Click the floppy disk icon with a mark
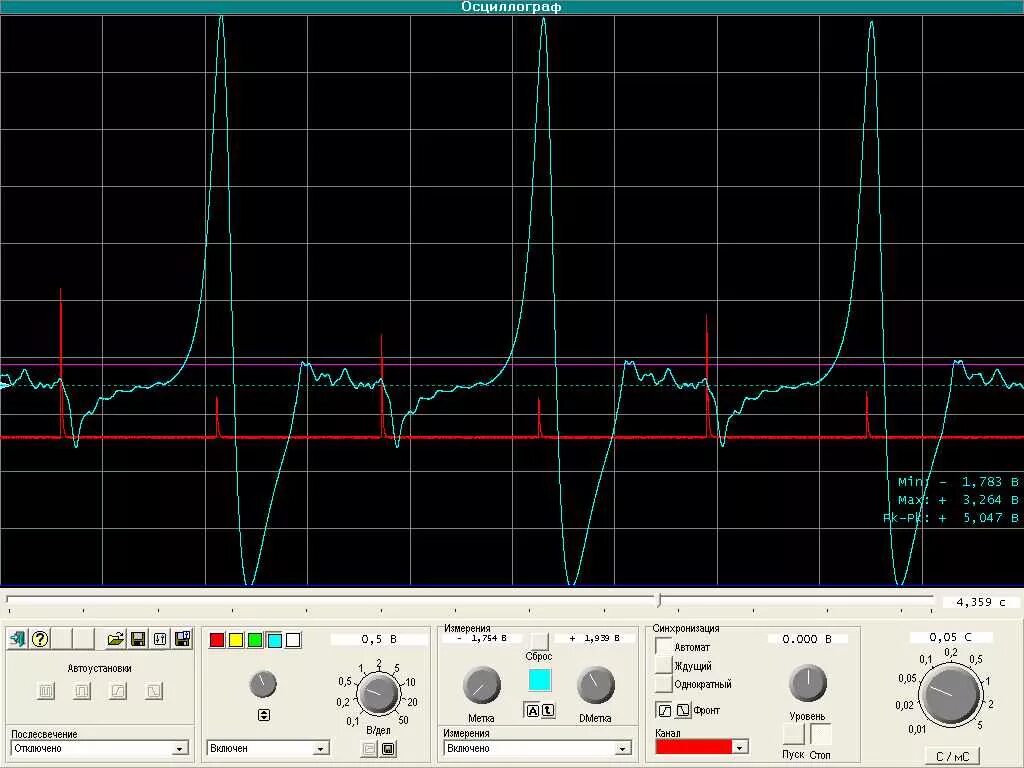 [x=183, y=639]
